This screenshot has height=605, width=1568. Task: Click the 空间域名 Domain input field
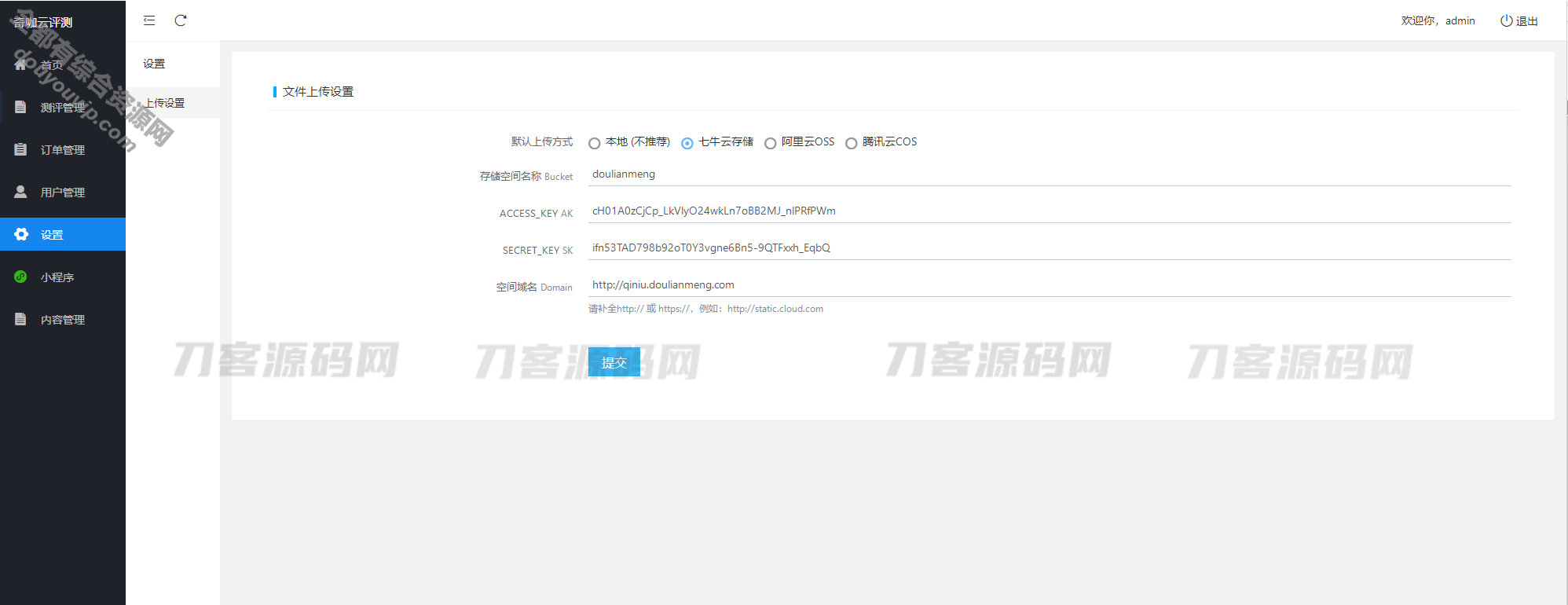click(x=1050, y=285)
